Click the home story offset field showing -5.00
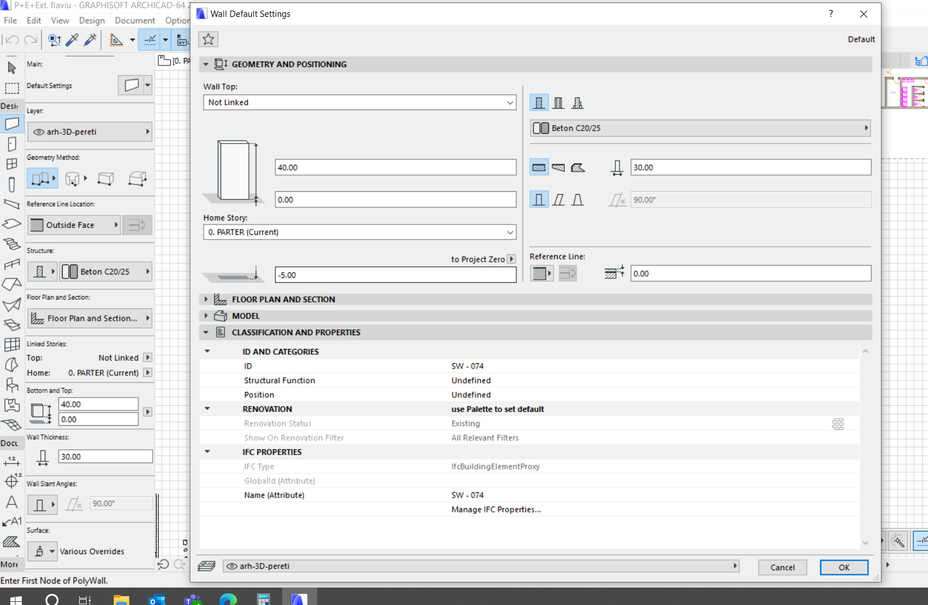The width and height of the screenshot is (928, 605). tap(395, 275)
